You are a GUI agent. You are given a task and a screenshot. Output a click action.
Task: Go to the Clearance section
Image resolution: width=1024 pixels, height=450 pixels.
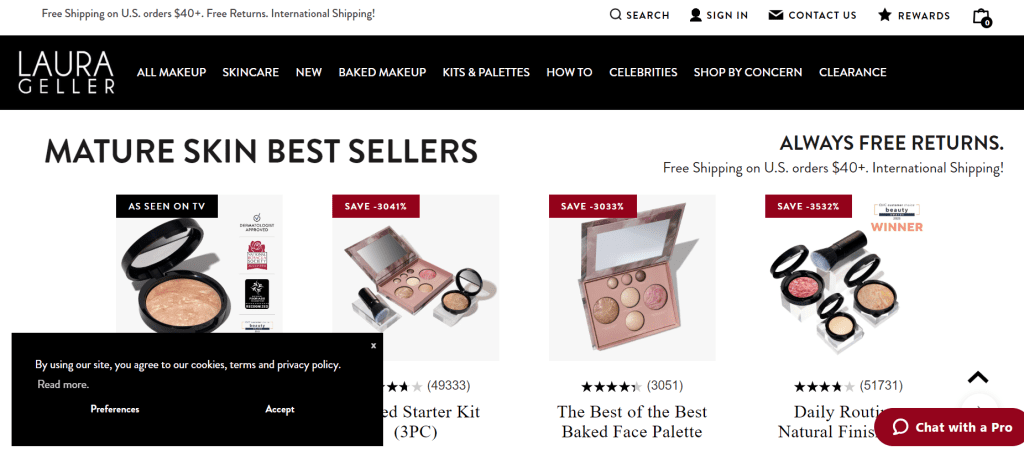coord(852,72)
